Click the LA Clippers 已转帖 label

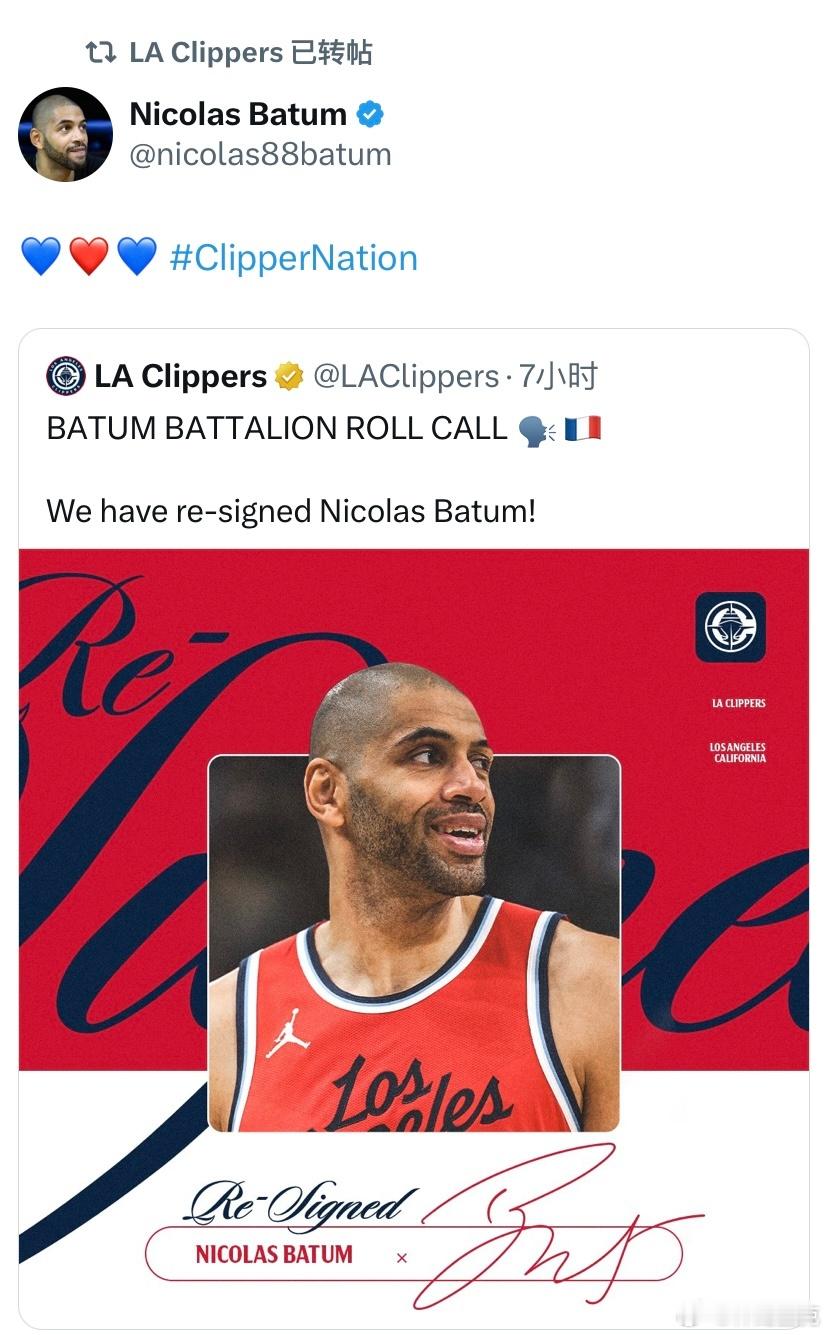point(251,53)
